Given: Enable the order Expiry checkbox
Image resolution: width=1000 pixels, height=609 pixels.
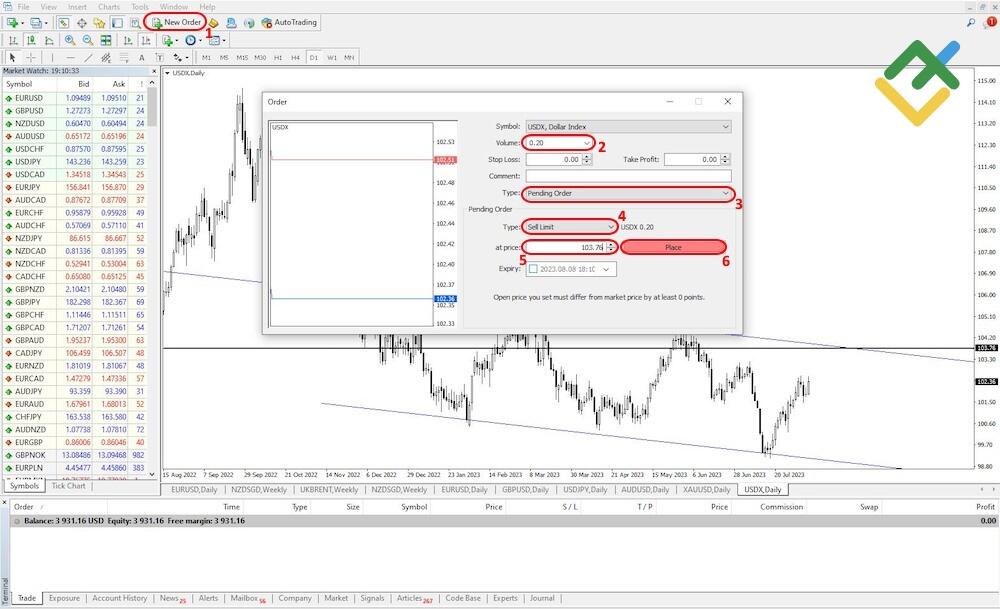Looking at the screenshot, I should coord(533,269).
